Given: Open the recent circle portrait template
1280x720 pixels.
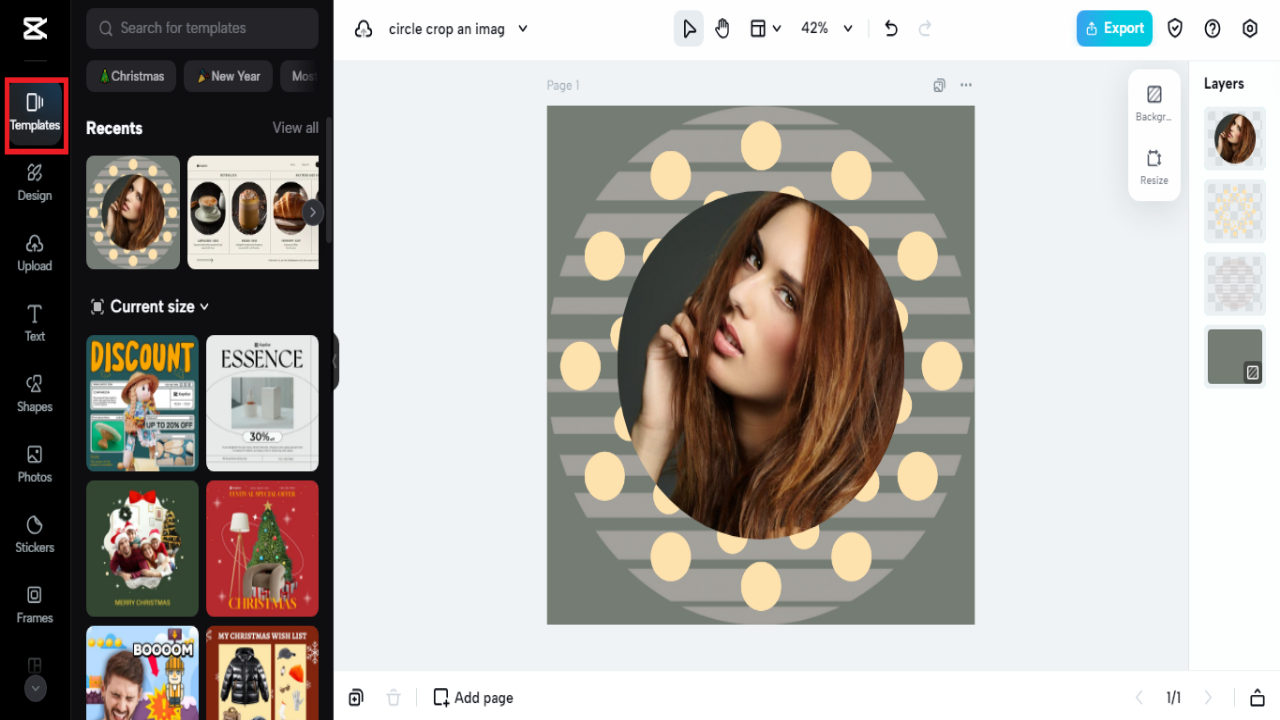Looking at the screenshot, I should 133,212.
